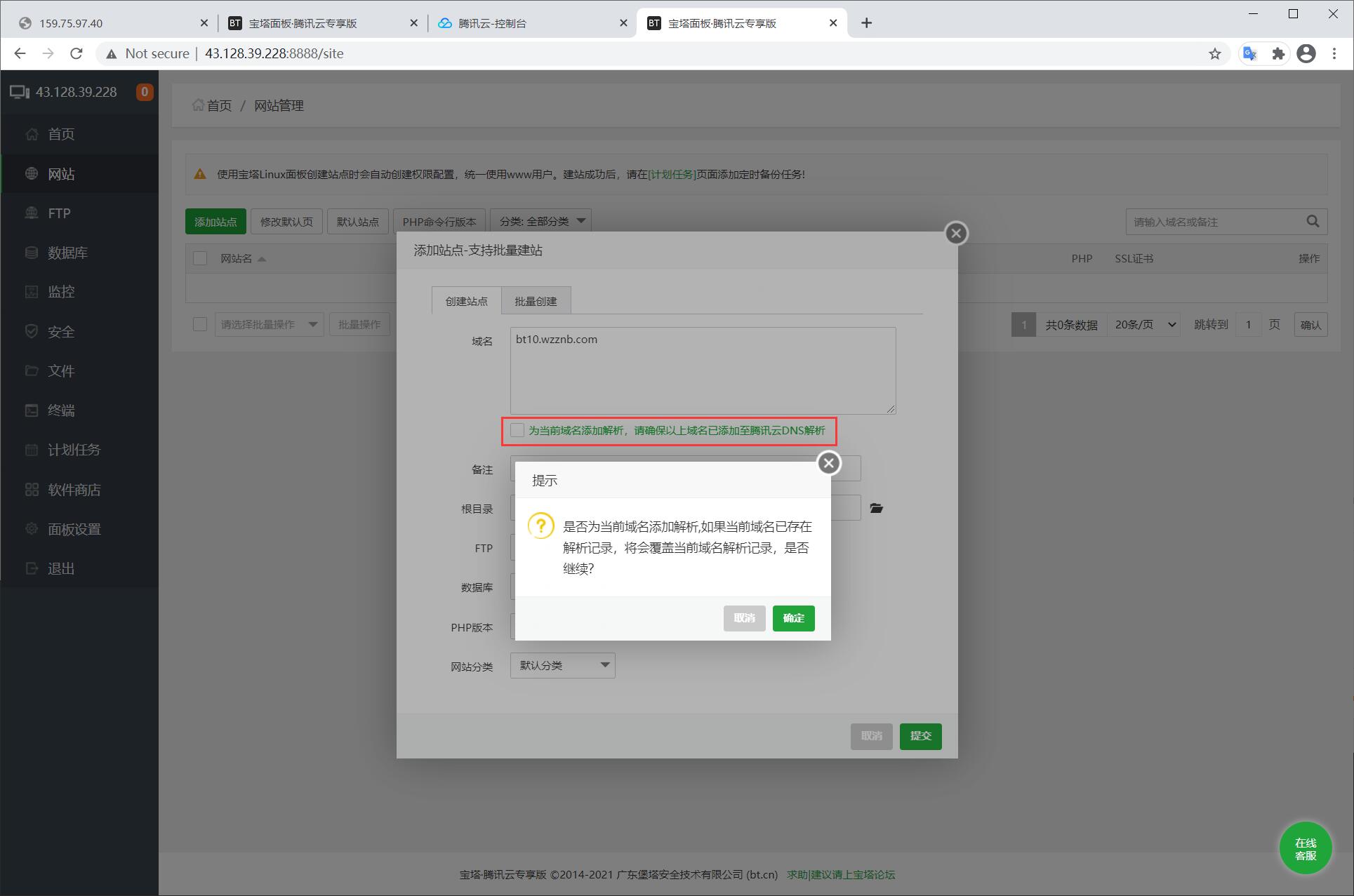The height and width of the screenshot is (896, 1354).
Task: Click 提交 in the 添加站点 dialog
Action: 921,736
